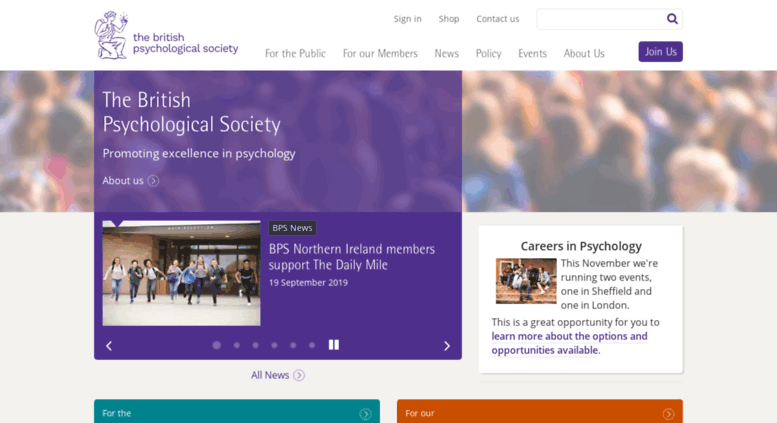Open the For our Members menu
Image resolution: width=777 pixels, height=423 pixels.
380,53
